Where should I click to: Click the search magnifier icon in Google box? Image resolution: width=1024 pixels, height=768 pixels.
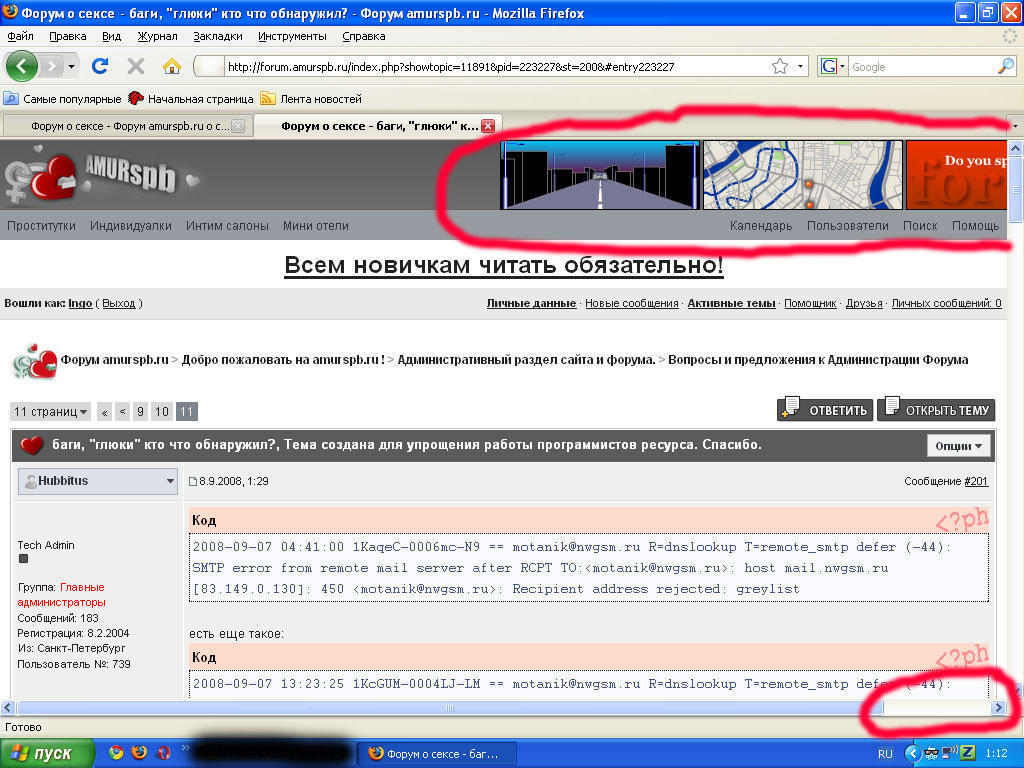(1006, 67)
